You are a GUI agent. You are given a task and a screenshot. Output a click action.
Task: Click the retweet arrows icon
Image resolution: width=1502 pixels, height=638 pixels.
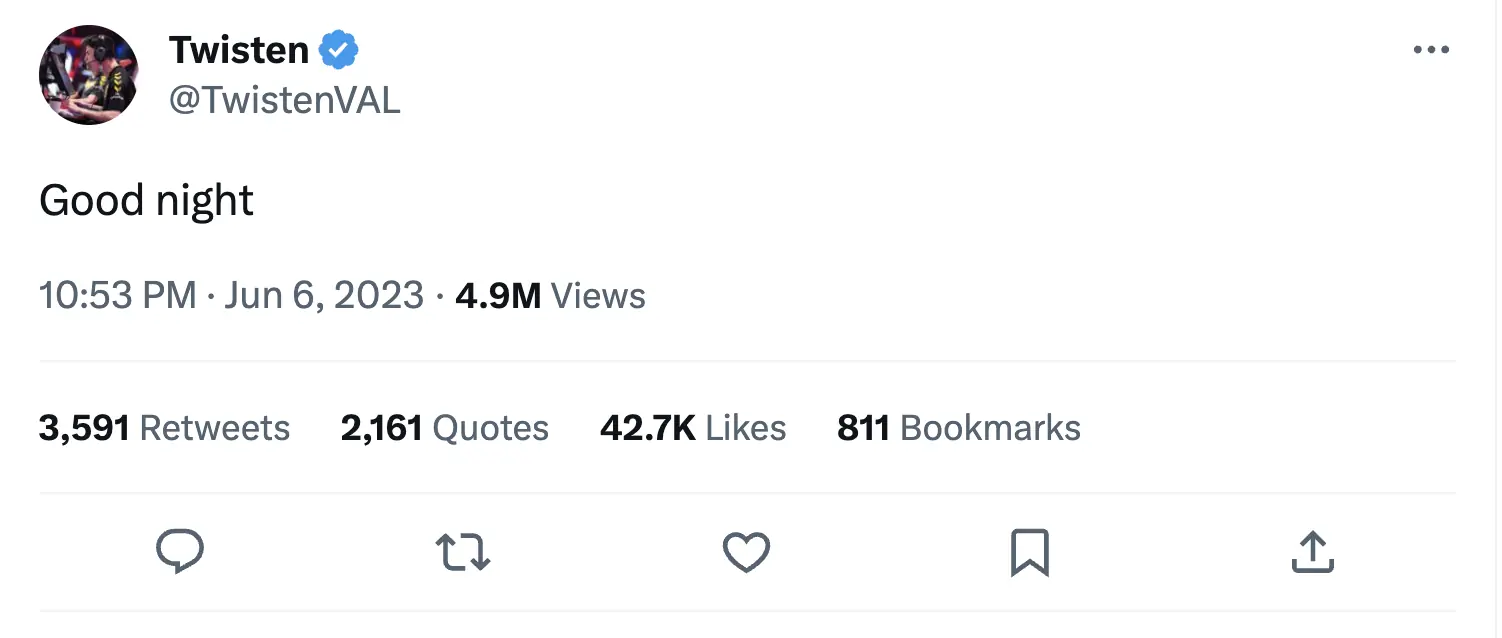point(463,552)
